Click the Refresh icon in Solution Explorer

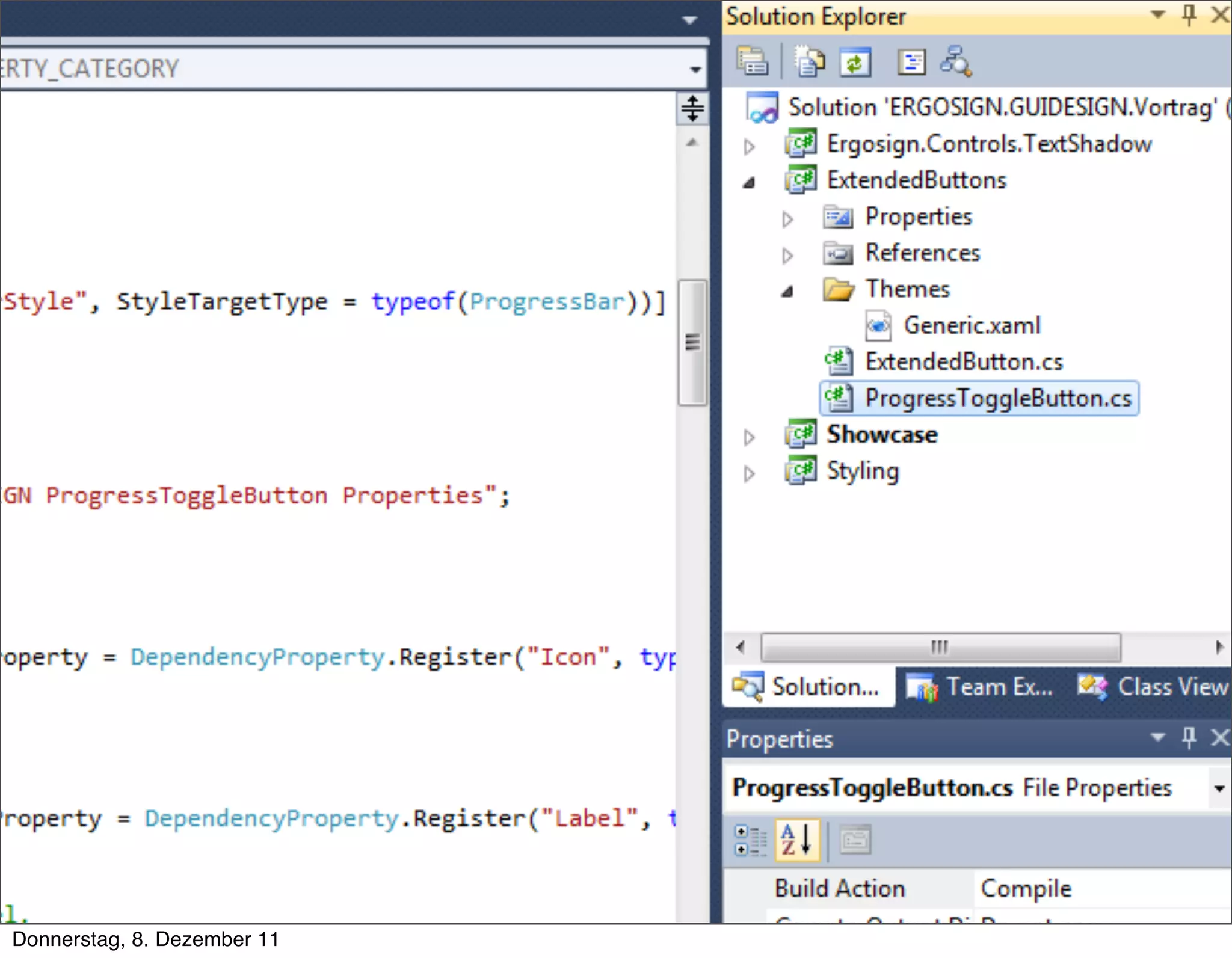coord(855,61)
